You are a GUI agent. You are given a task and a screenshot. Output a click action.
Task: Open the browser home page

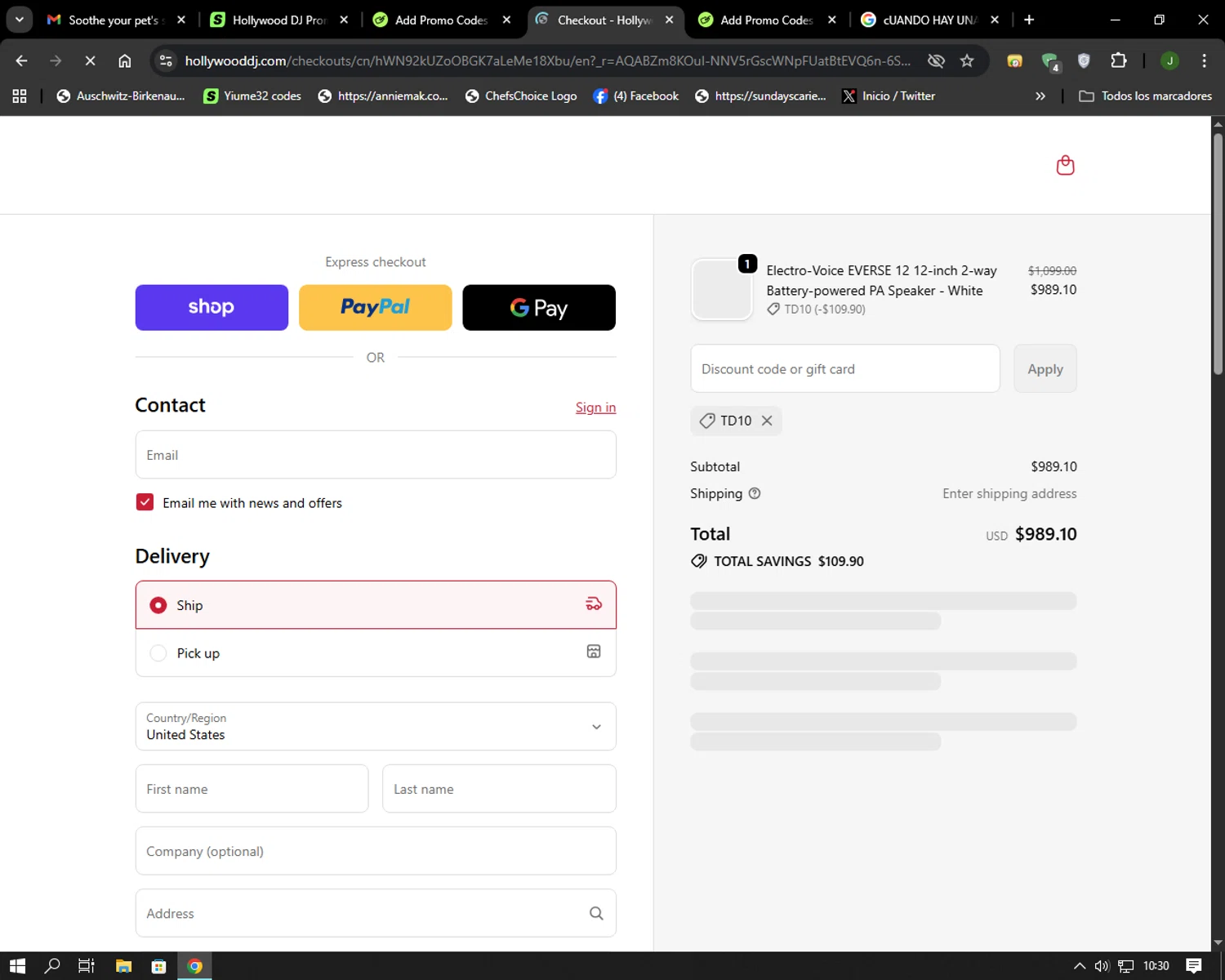[x=124, y=60]
